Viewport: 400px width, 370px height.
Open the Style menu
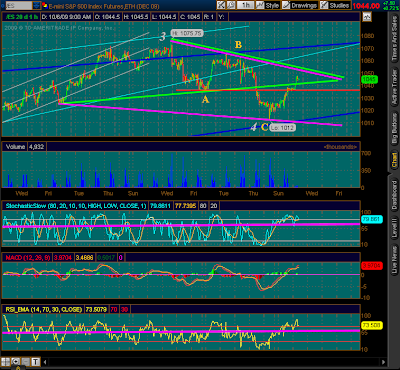pos(268,5)
